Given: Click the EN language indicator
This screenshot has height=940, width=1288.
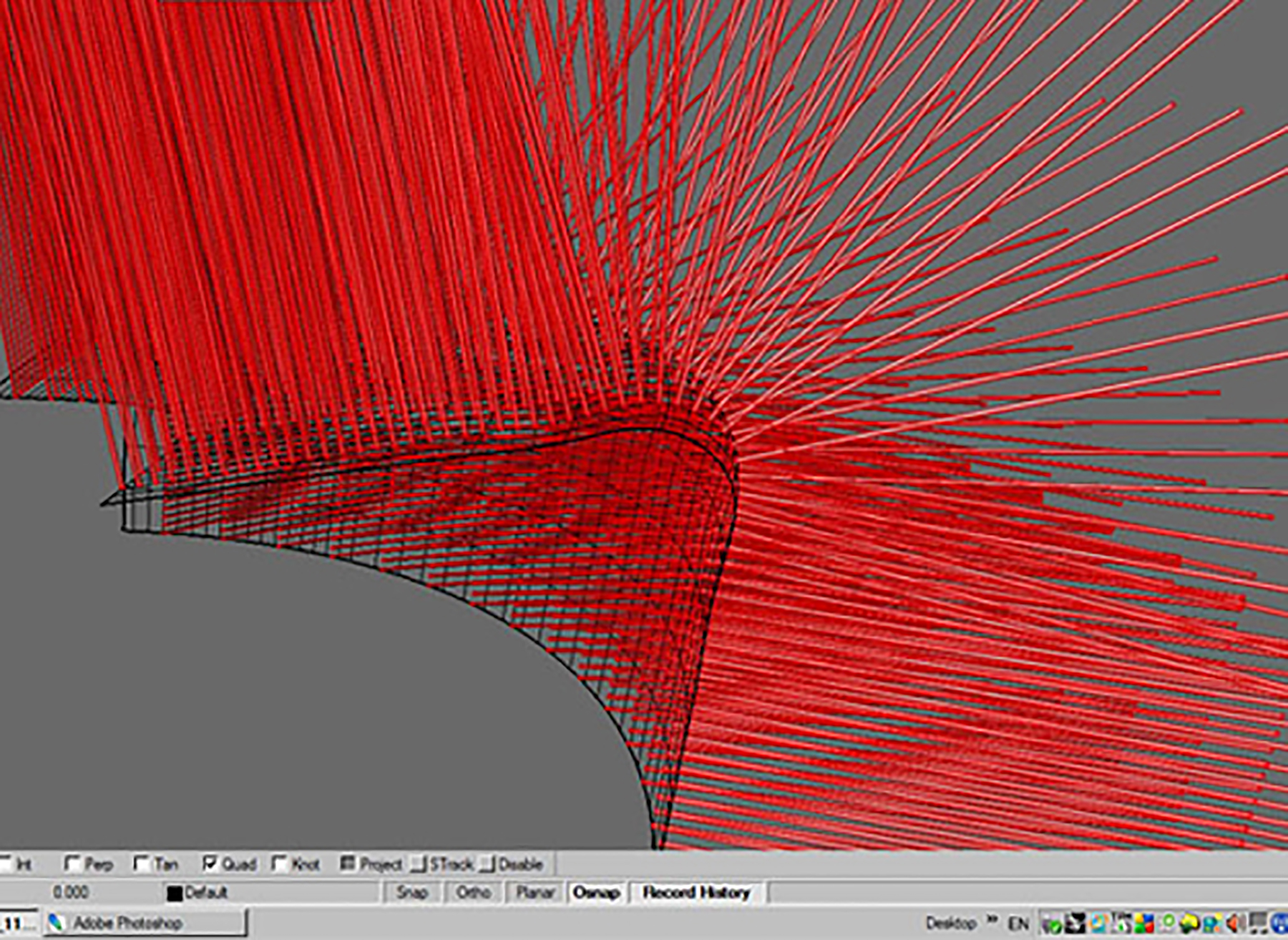Looking at the screenshot, I should click(1018, 924).
